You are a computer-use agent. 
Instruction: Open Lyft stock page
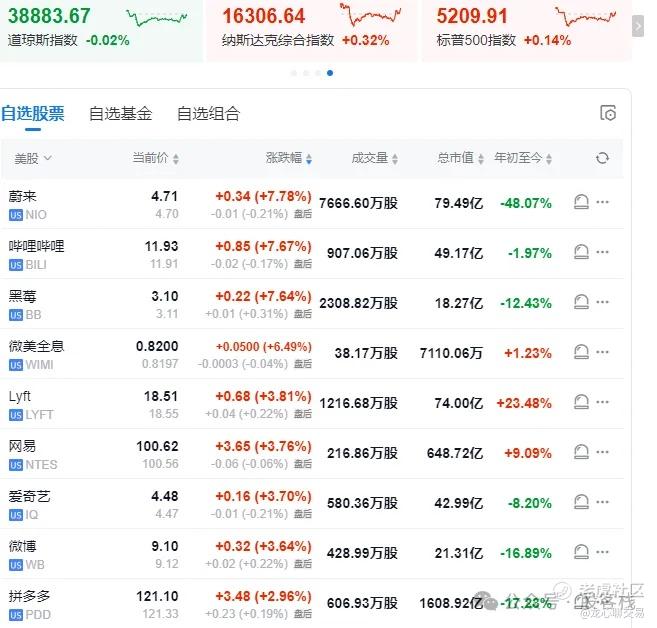20,396
